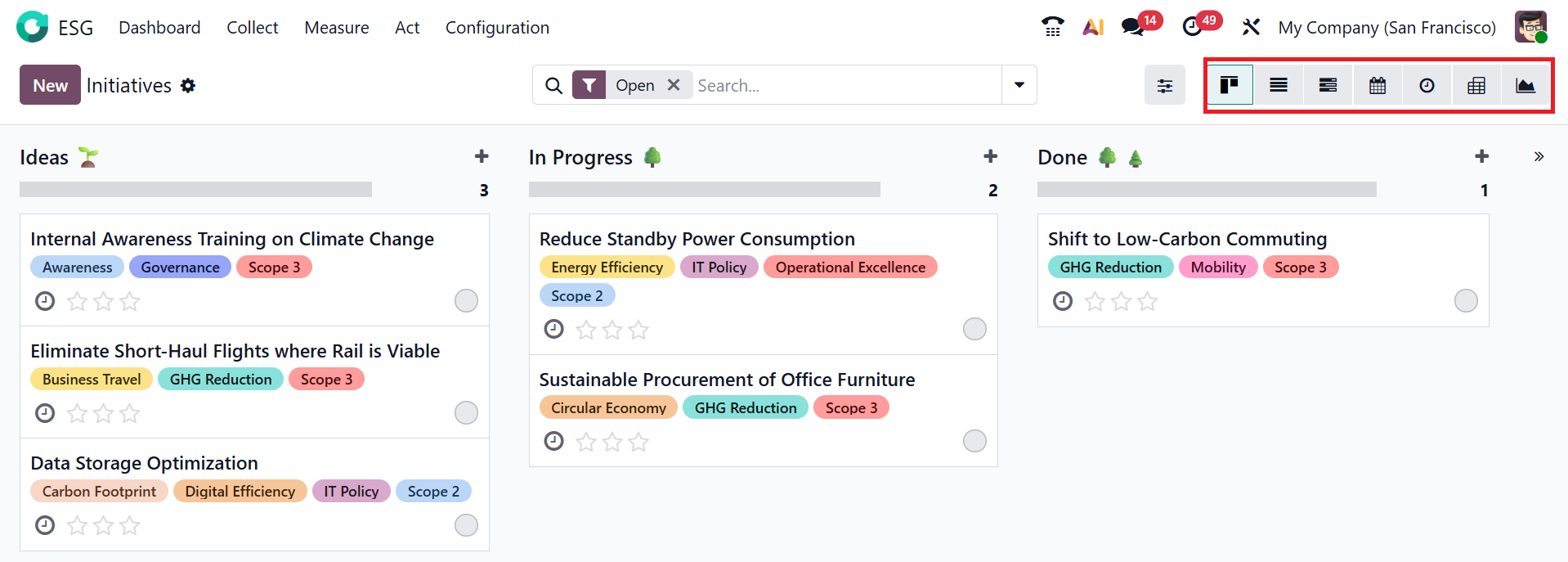Switch to the activity clock view
1568x562 pixels.
1427,85
